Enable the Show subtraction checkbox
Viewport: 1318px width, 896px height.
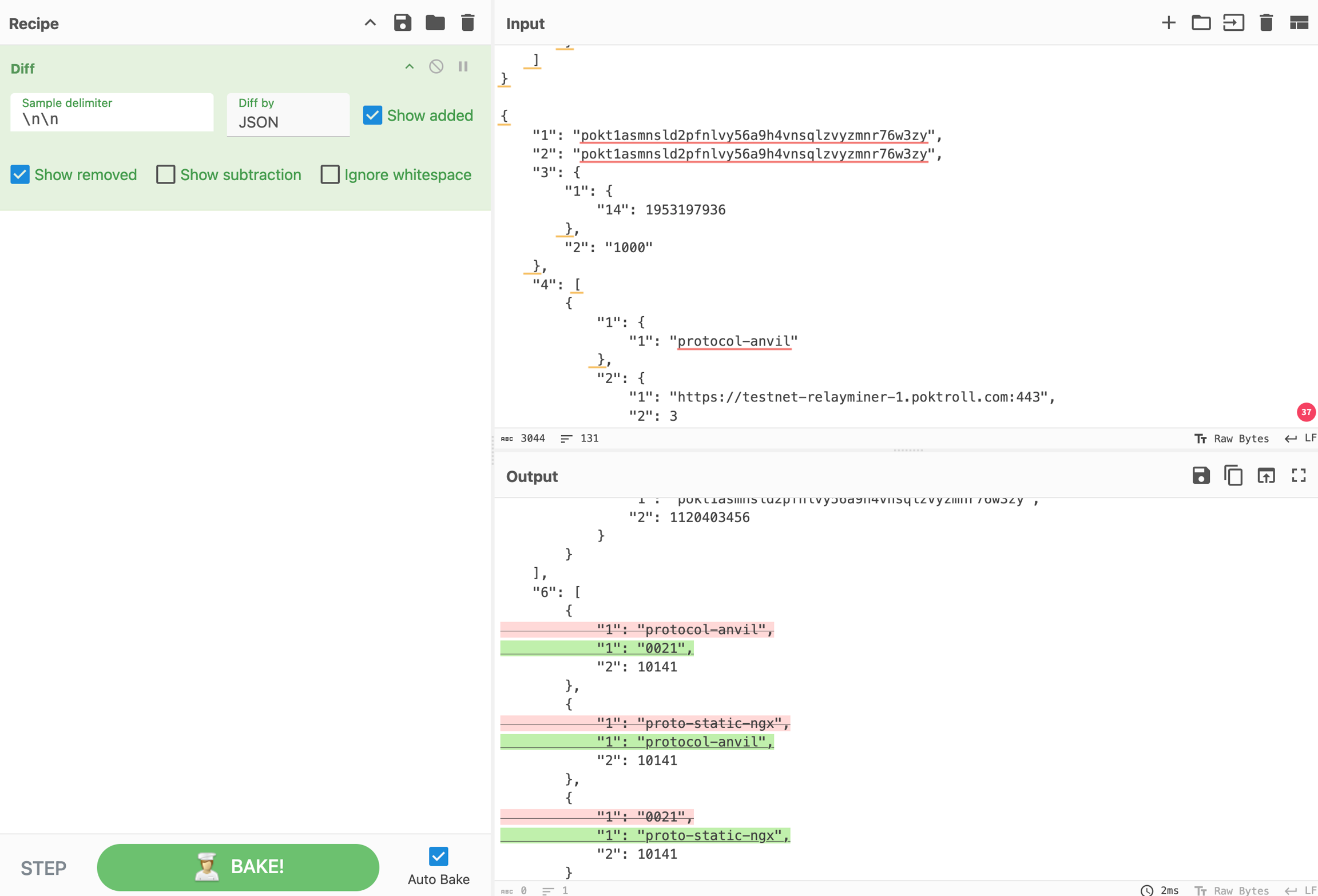(x=165, y=174)
